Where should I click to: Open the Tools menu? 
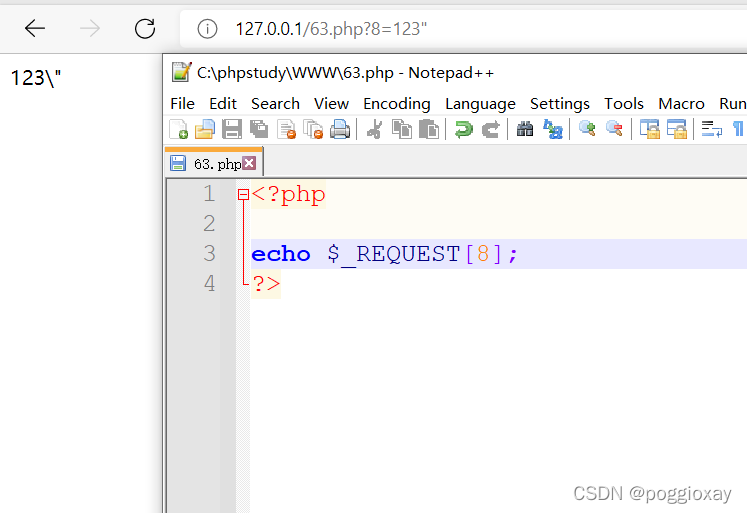coord(624,103)
